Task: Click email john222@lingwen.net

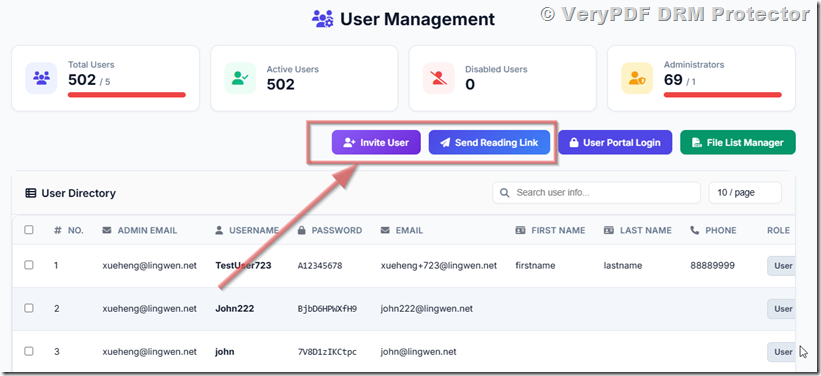Action: pos(427,308)
